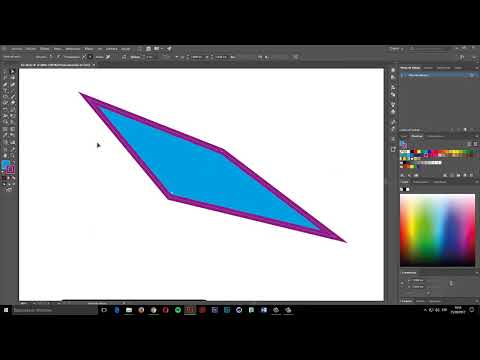Select the Direct Selection white arrow tool
This screenshot has height=360, width=480.
pos(13,71)
